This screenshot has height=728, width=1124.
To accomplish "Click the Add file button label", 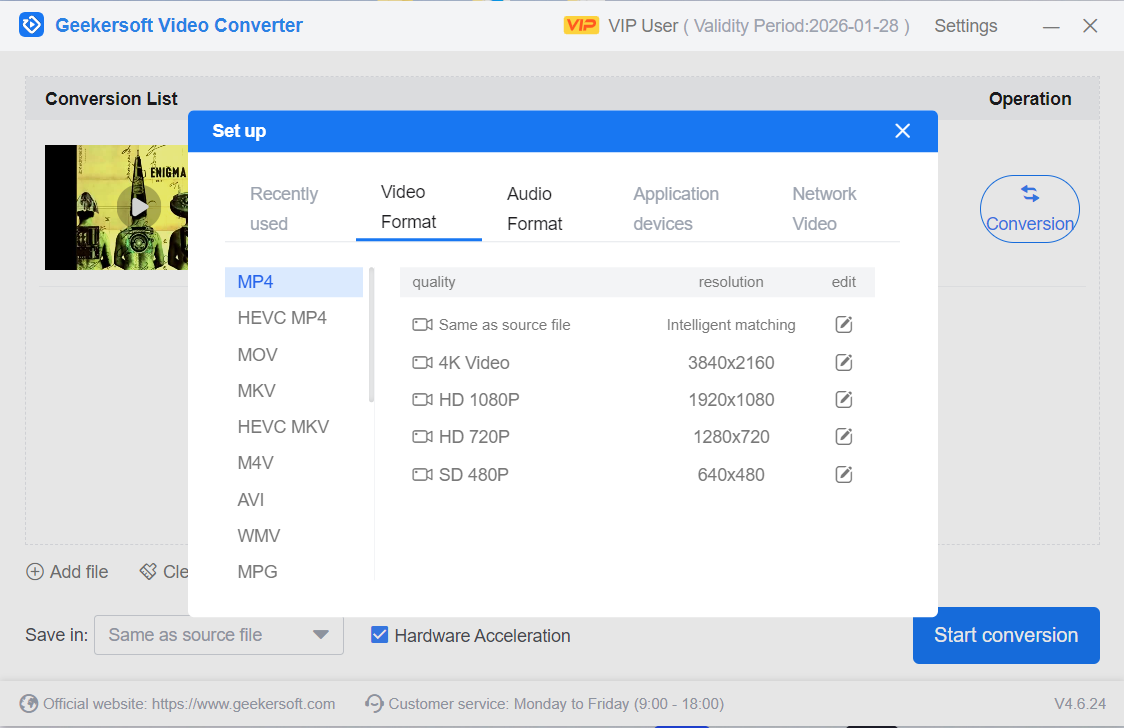I will tap(79, 572).
